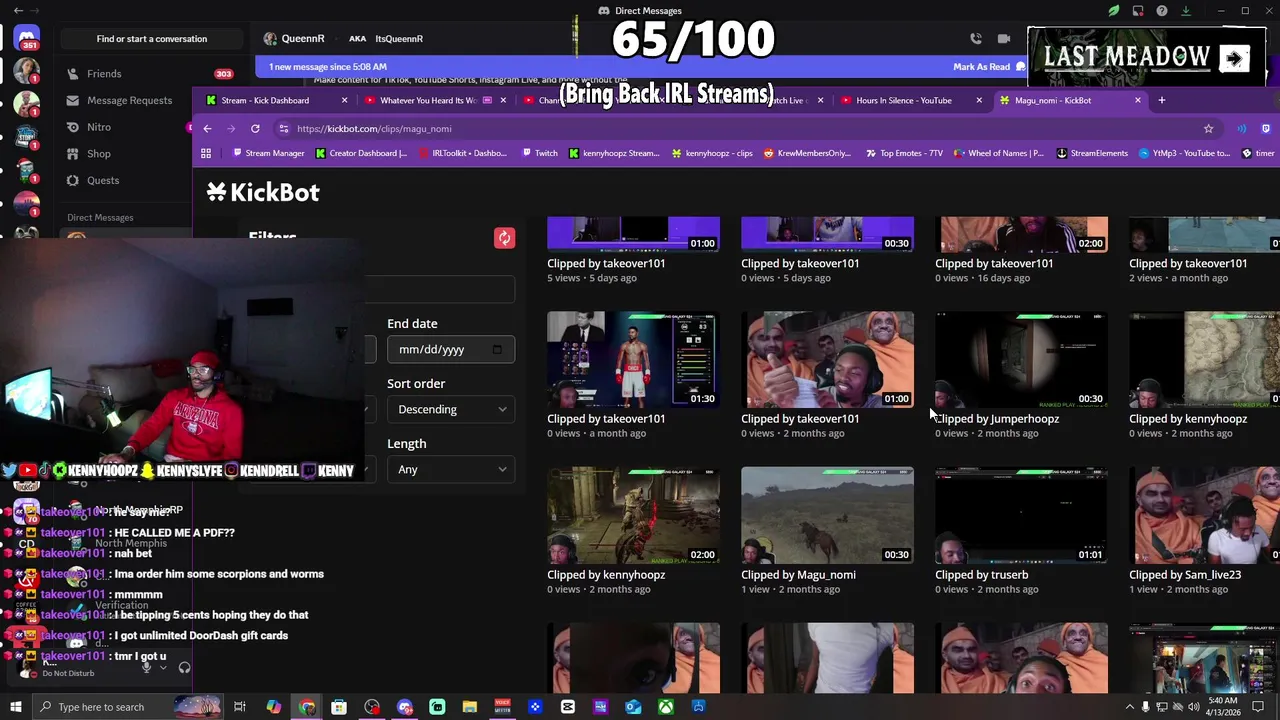Screen dimensions: 1280x720
Task: Open File Explorer on taskbar
Action: point(469,707)
